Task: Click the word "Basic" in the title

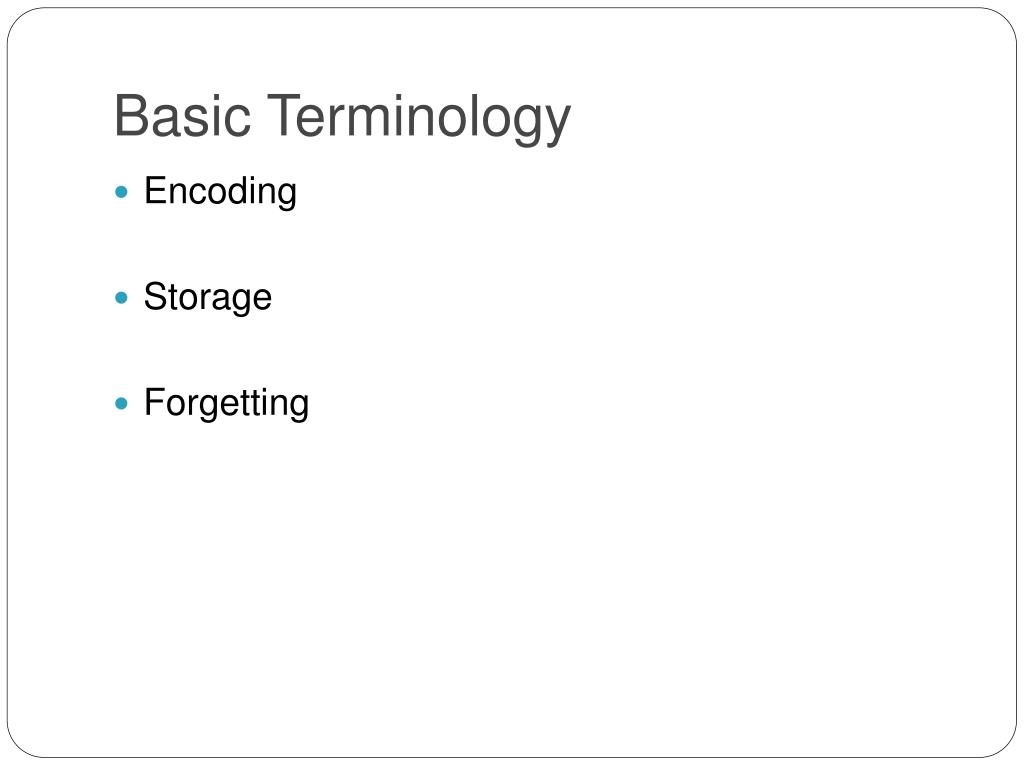Action: 182,116
